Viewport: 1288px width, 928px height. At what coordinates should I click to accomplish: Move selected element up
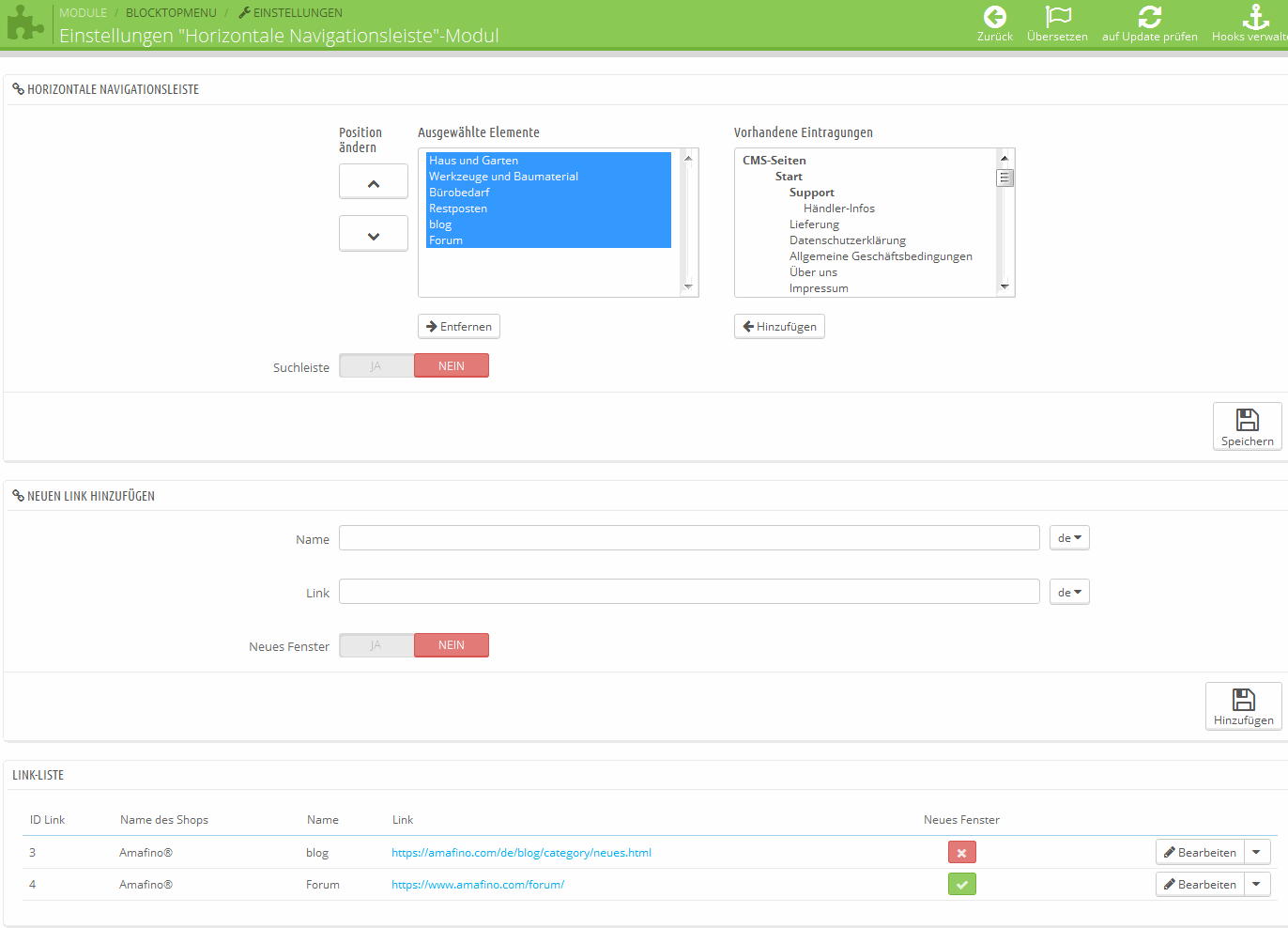click(x=374, y=181)
